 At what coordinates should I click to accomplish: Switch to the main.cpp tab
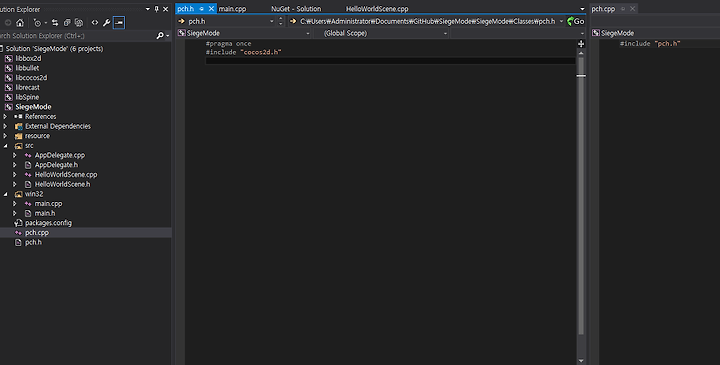232,9
